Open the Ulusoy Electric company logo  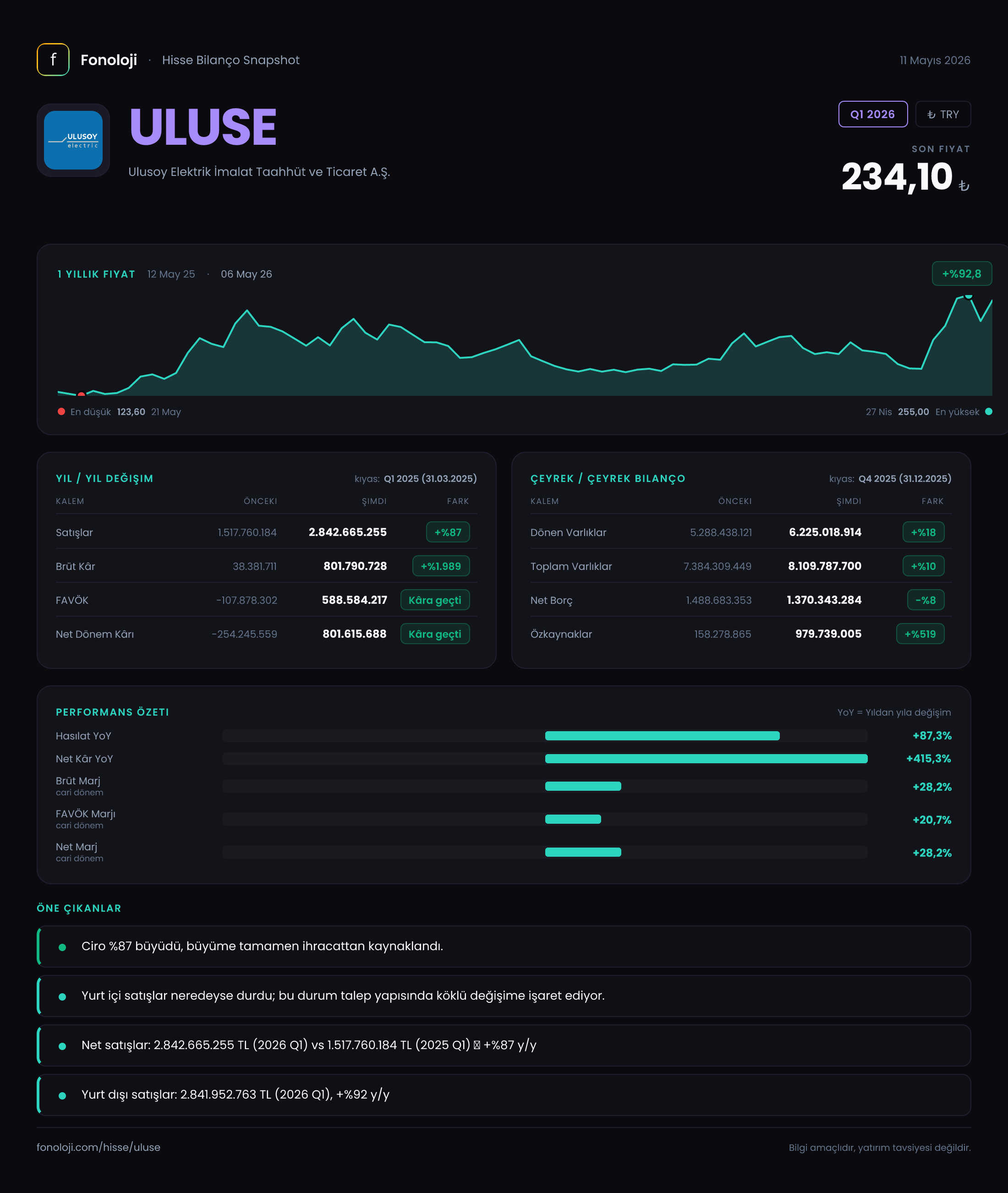click(73, 140)
